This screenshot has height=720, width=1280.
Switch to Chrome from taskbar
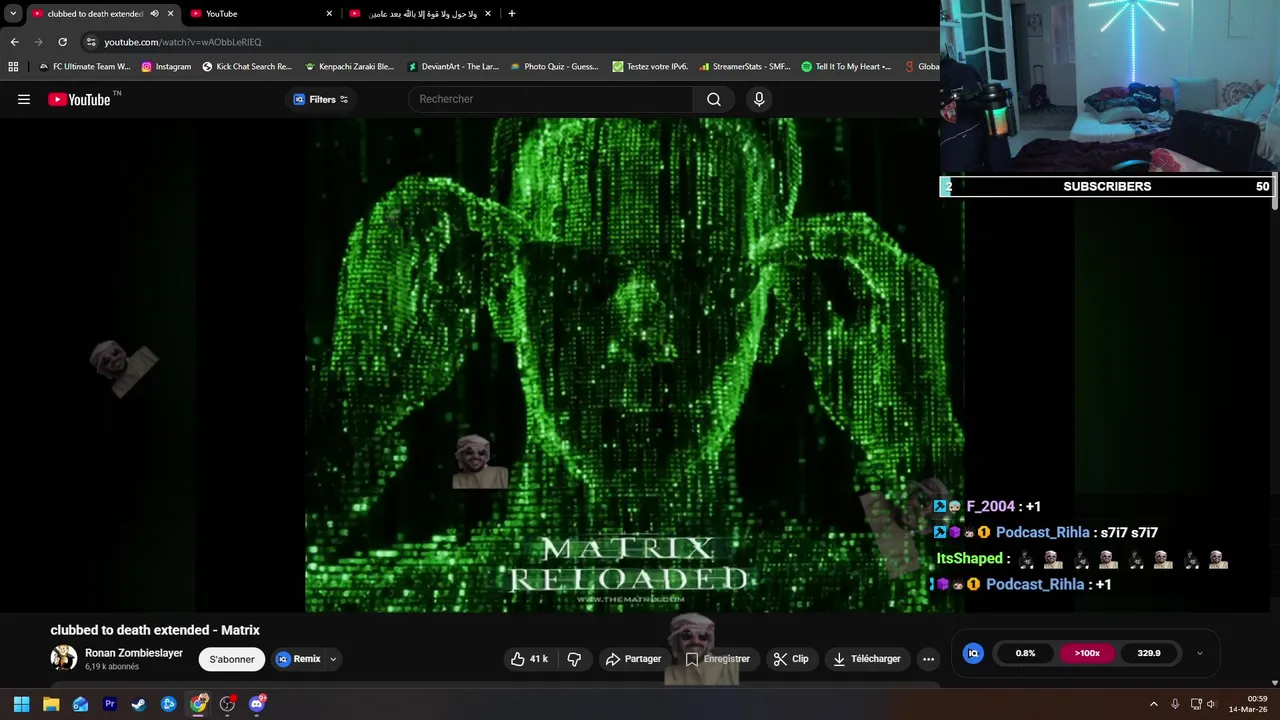coord(198,704)
